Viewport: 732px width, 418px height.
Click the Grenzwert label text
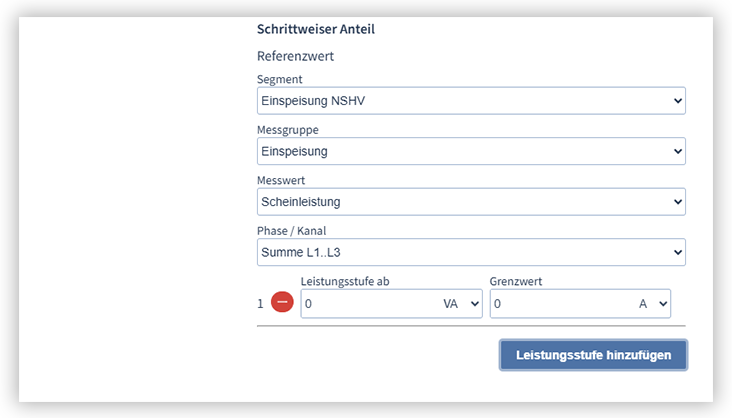516,282
